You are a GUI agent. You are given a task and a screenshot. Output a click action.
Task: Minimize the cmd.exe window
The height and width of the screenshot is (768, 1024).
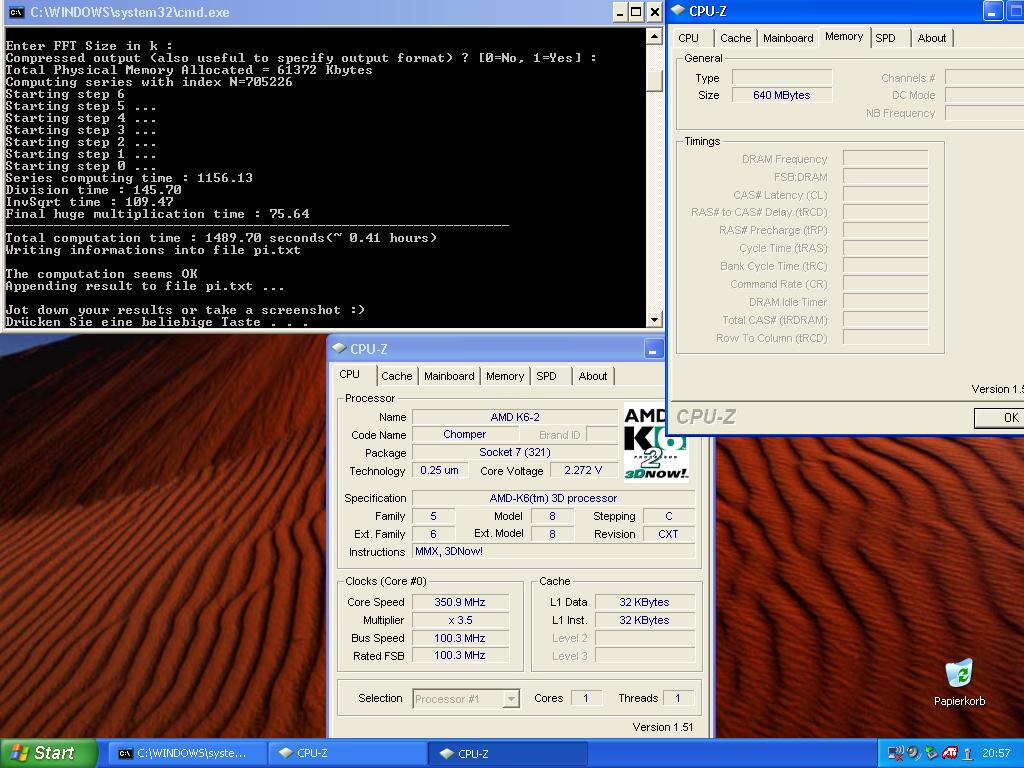(620, 12)
